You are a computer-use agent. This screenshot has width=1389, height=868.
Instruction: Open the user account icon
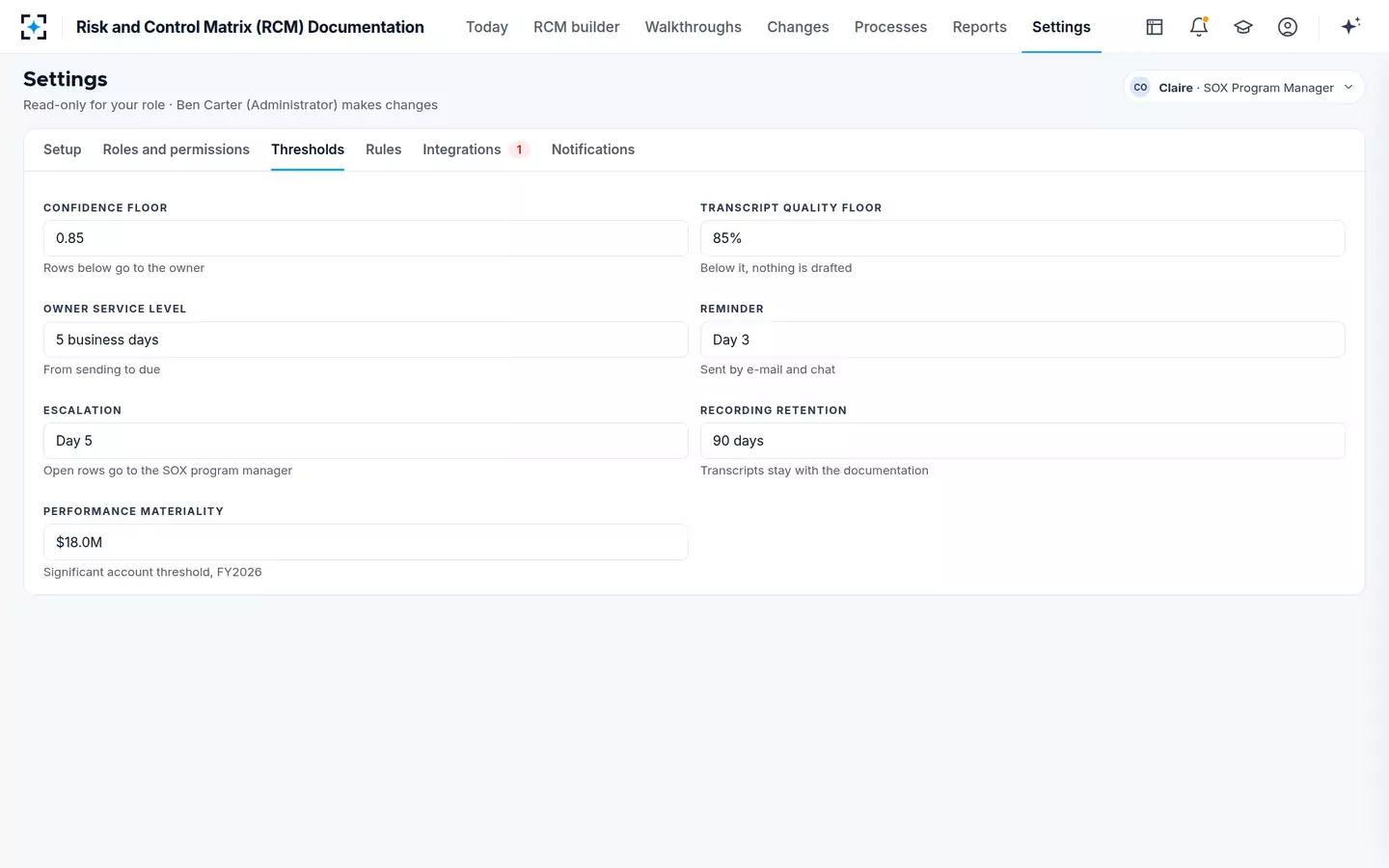coord(1288,27)
